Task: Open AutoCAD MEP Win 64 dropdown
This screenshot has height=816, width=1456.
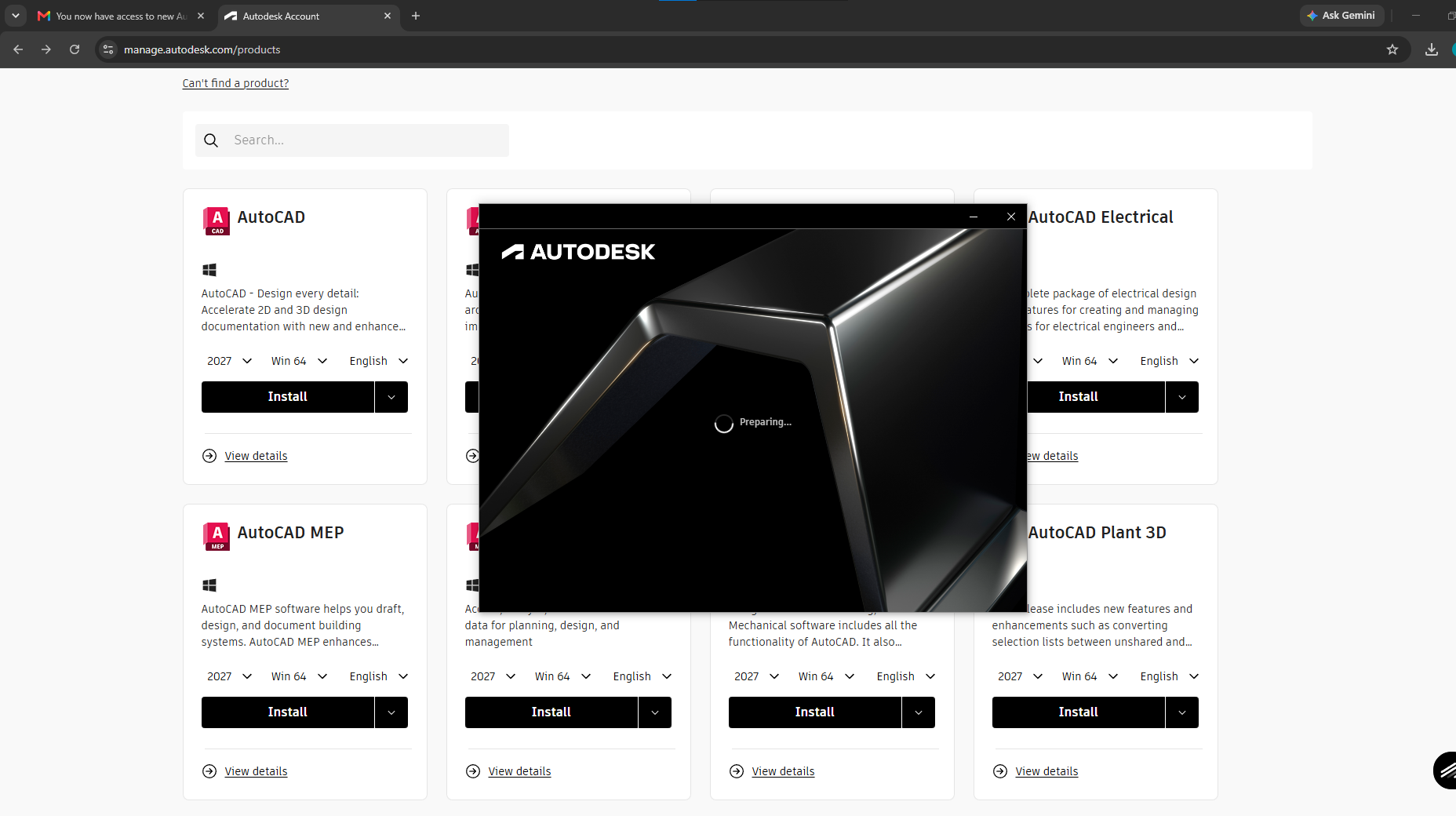Action: pyautogui.click(x=299, y=676)
